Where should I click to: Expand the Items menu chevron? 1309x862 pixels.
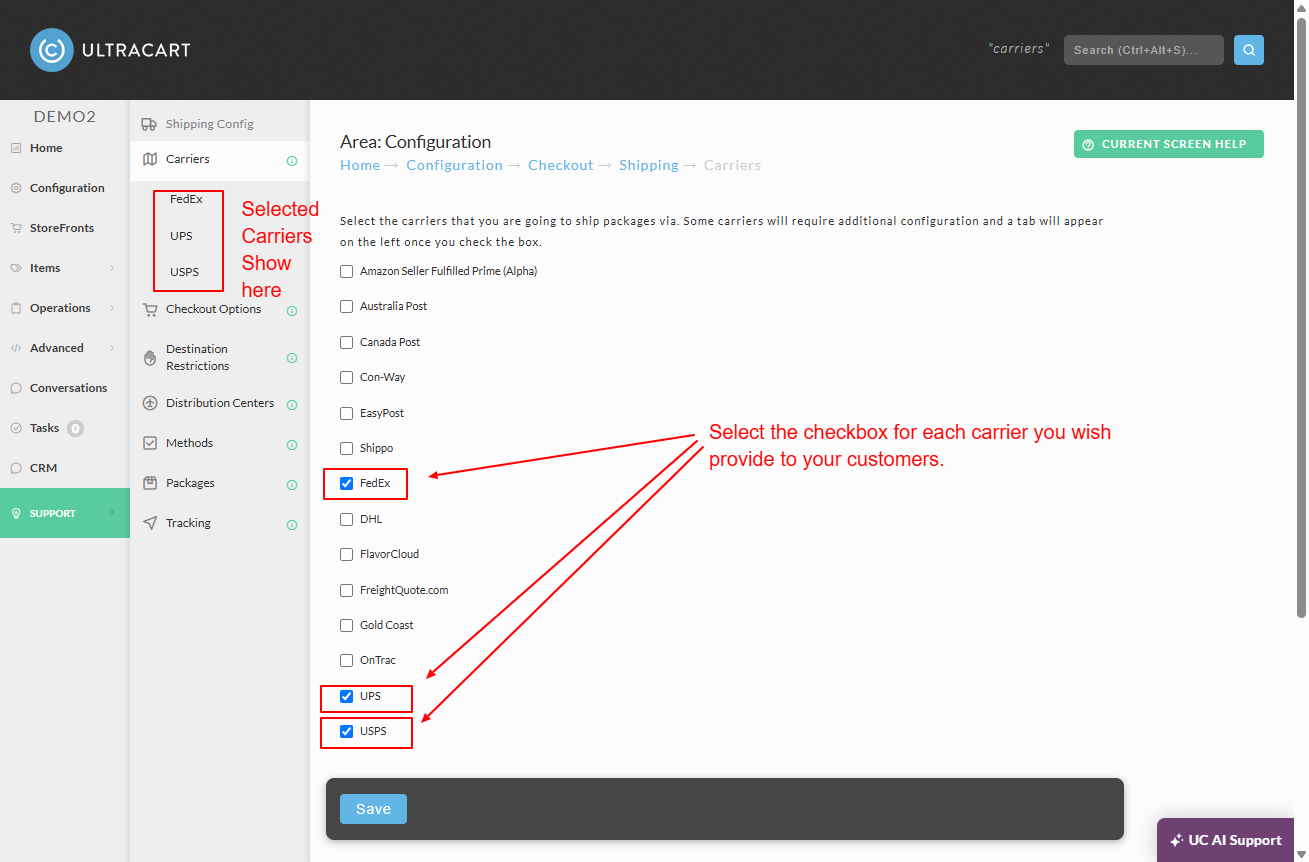point(112,268)
